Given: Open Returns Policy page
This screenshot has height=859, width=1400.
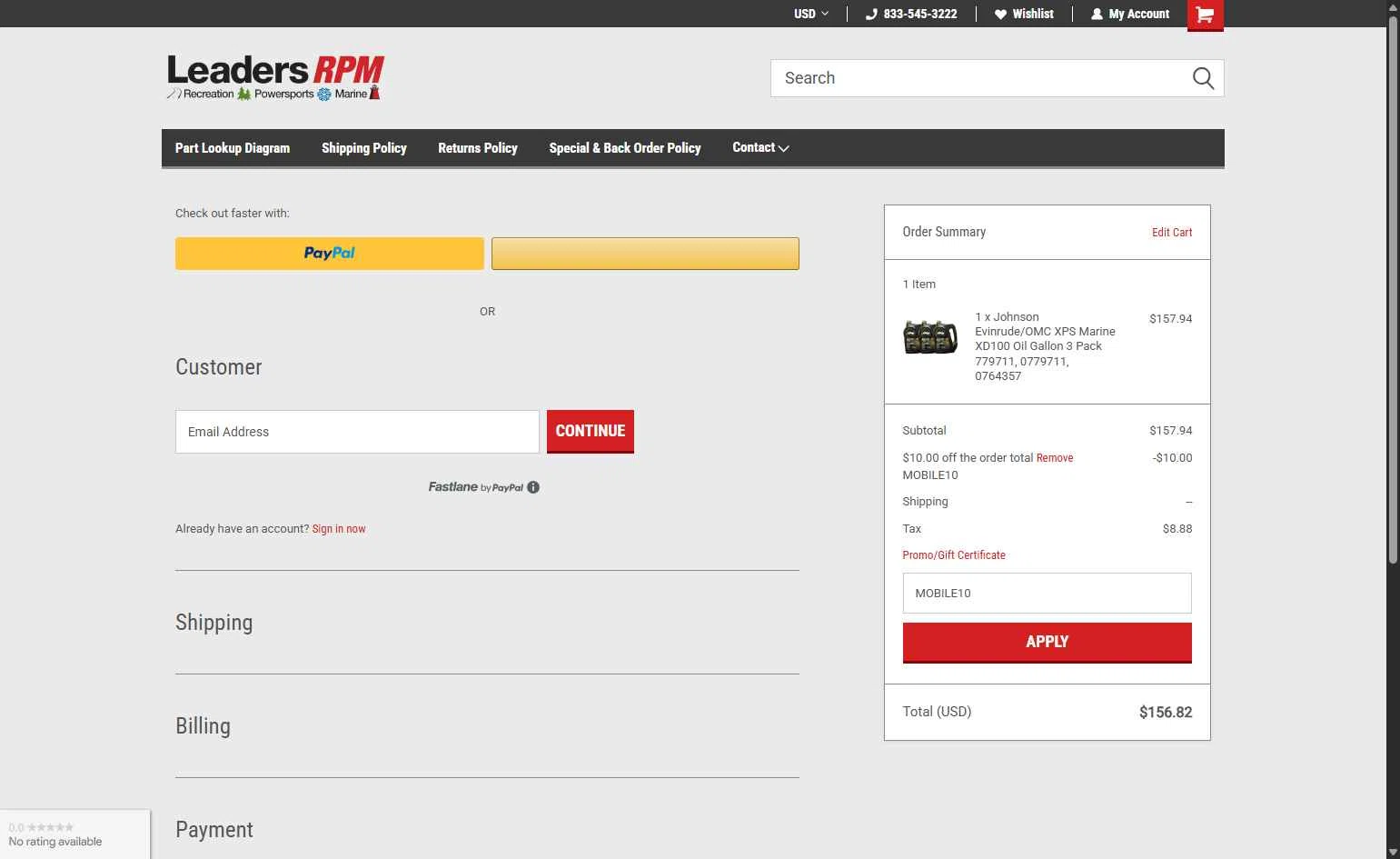Looking at the screenshot, I should point(478,148).
